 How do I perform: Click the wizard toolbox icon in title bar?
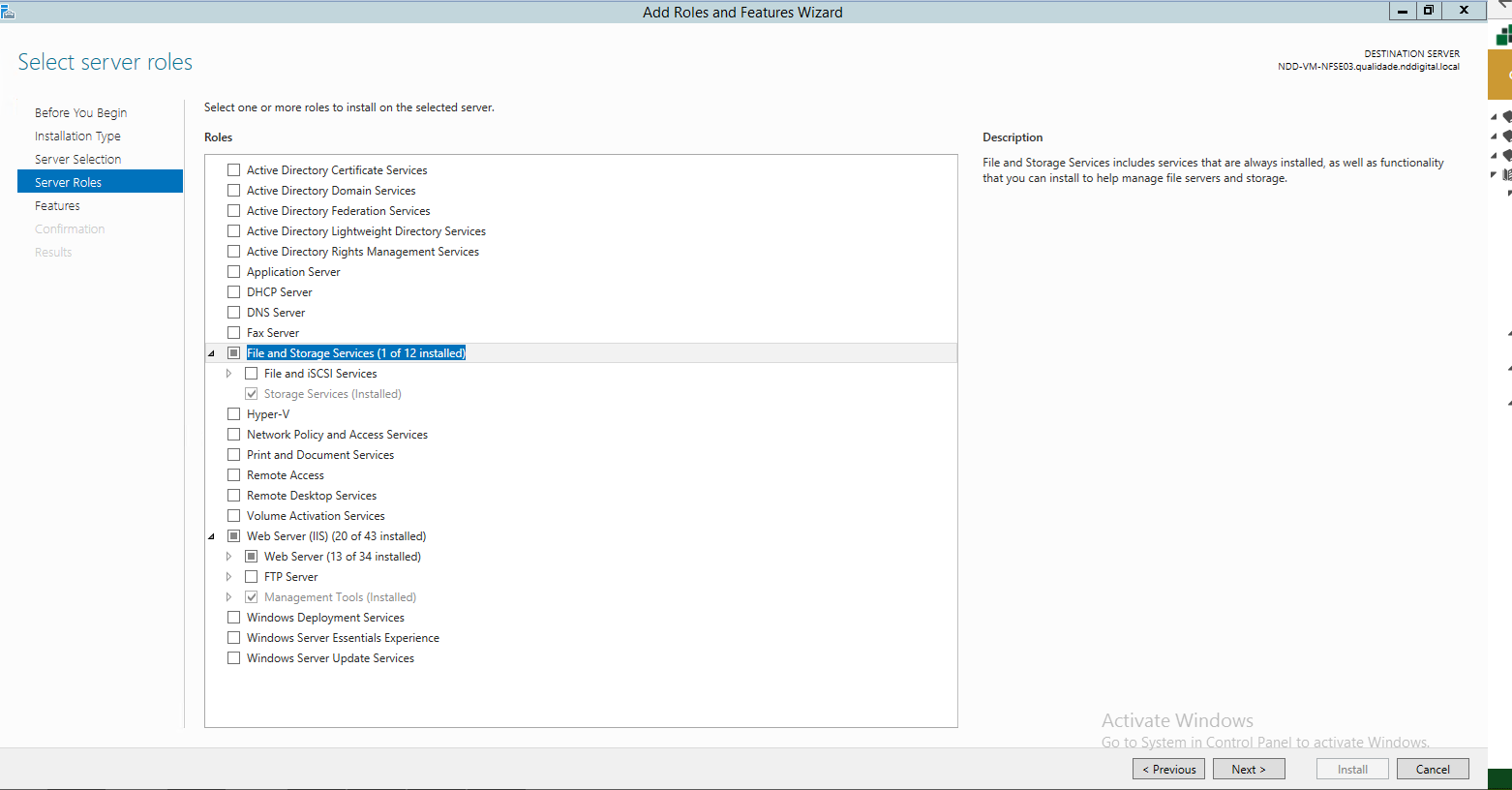click(11, 11)
